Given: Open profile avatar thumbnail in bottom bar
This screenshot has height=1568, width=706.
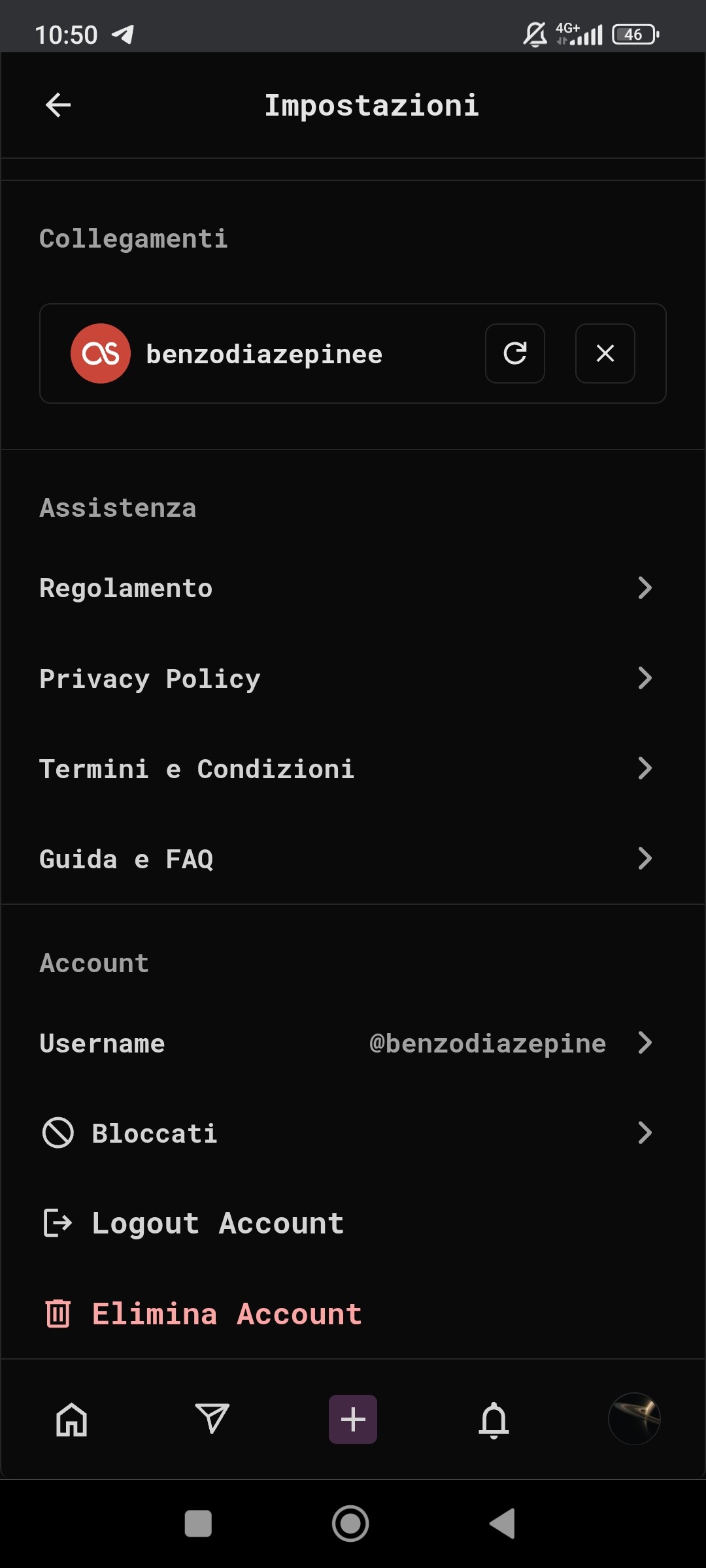Looking at the screenshot, I should pyautogui.click(x=634, y=1419).
